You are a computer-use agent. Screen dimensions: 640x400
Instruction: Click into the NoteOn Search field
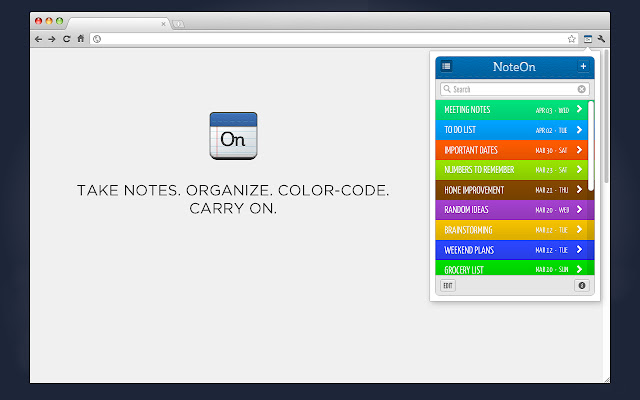(515, 89)
